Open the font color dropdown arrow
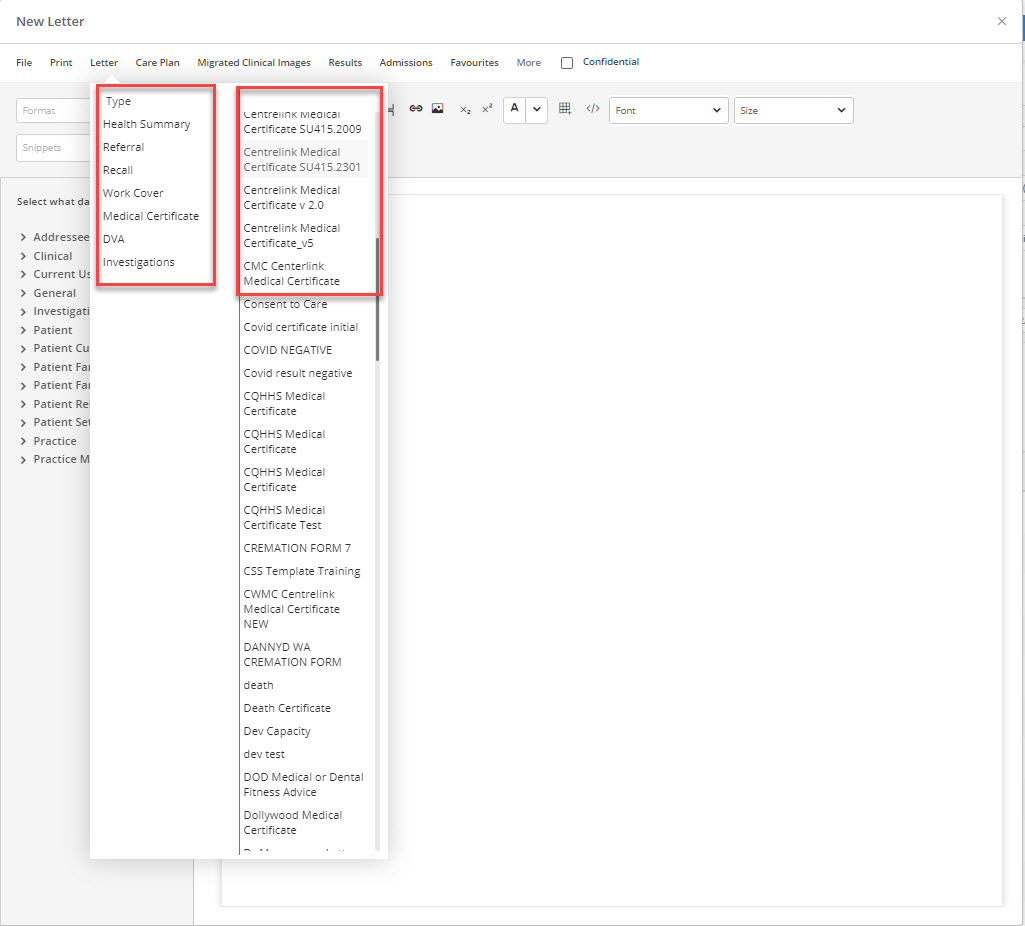The width and height of the screenshot is (1025, 926). click(537, 109)
